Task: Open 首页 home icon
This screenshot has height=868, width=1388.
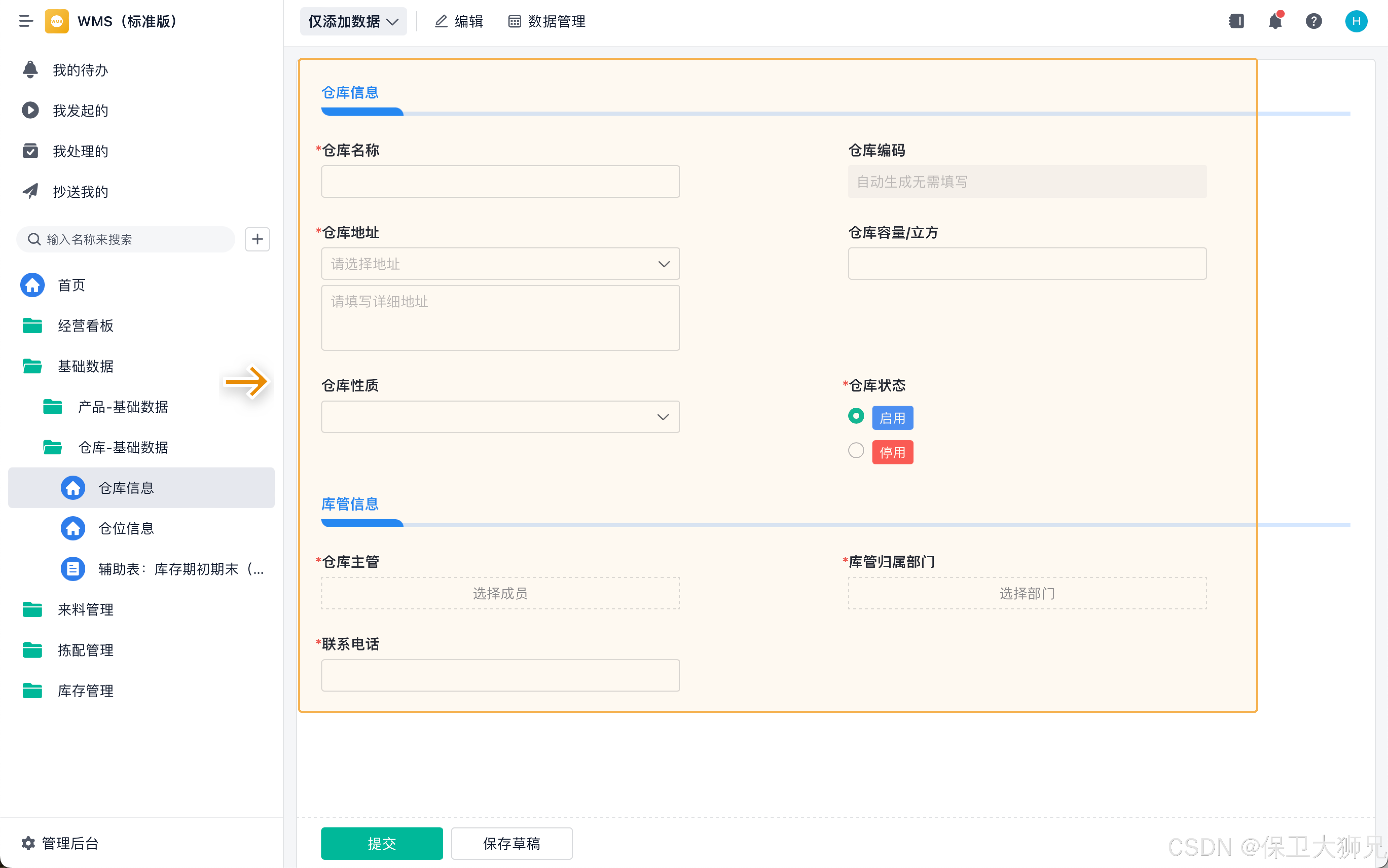Action: [33, 285]
